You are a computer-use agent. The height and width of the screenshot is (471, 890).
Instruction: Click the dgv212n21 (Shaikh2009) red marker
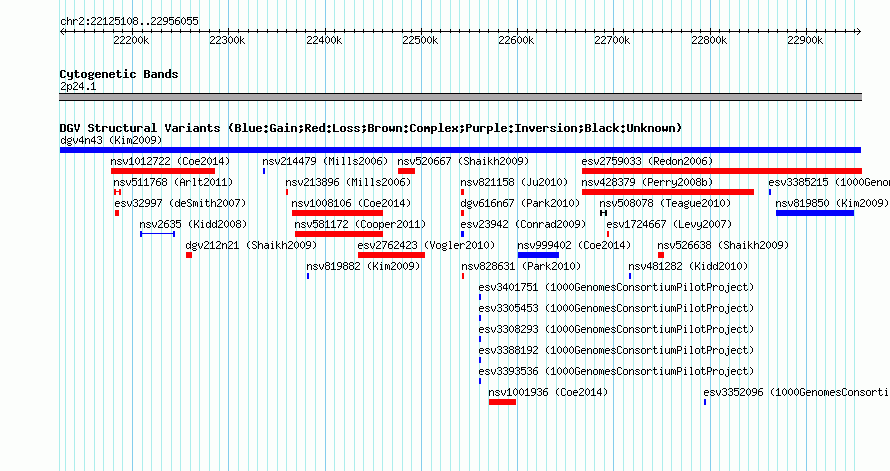(x=189, y=255)
